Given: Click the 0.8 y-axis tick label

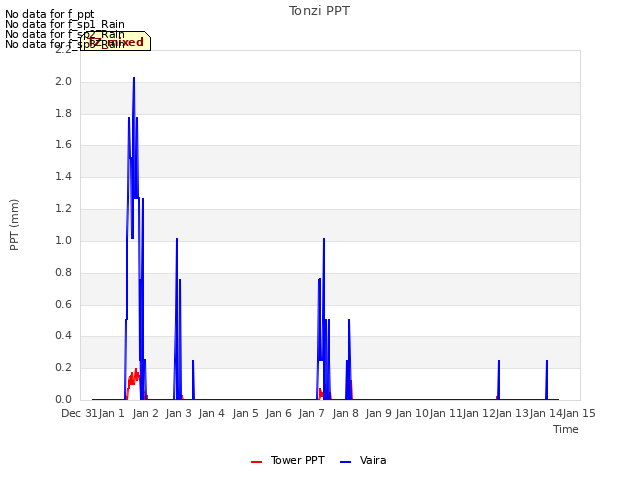Looking at the screenshot, I should coord(63,272).
